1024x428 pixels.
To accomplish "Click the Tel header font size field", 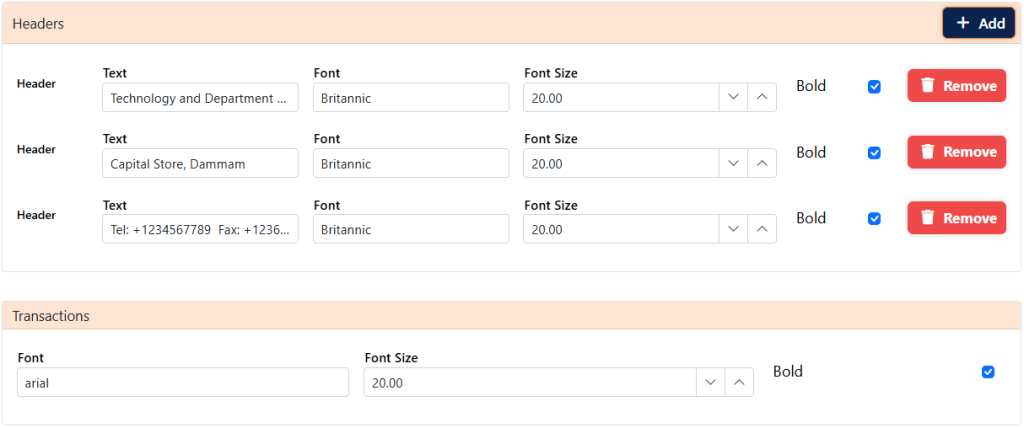I will pos(620,230).
